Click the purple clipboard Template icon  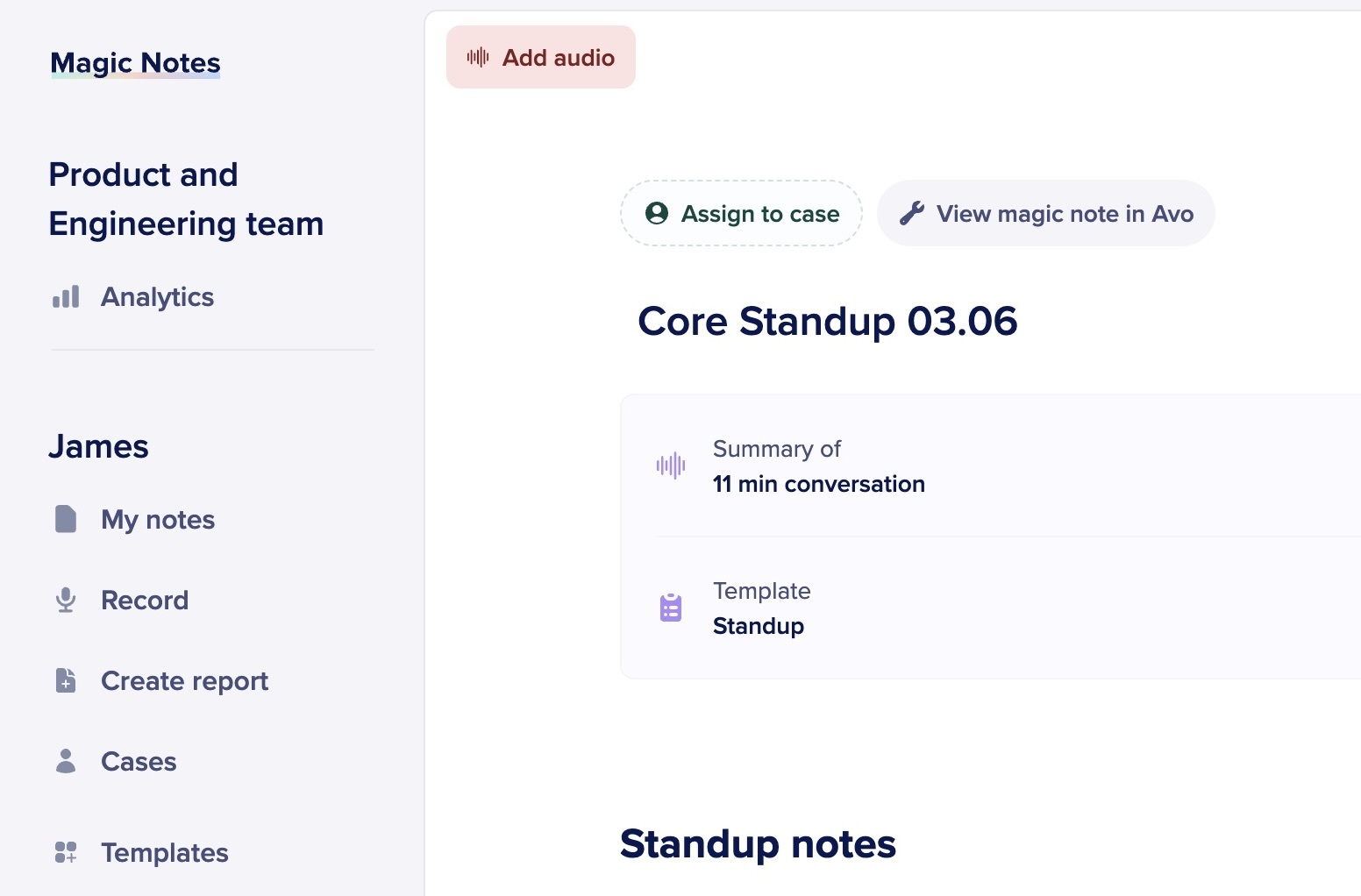671,608
